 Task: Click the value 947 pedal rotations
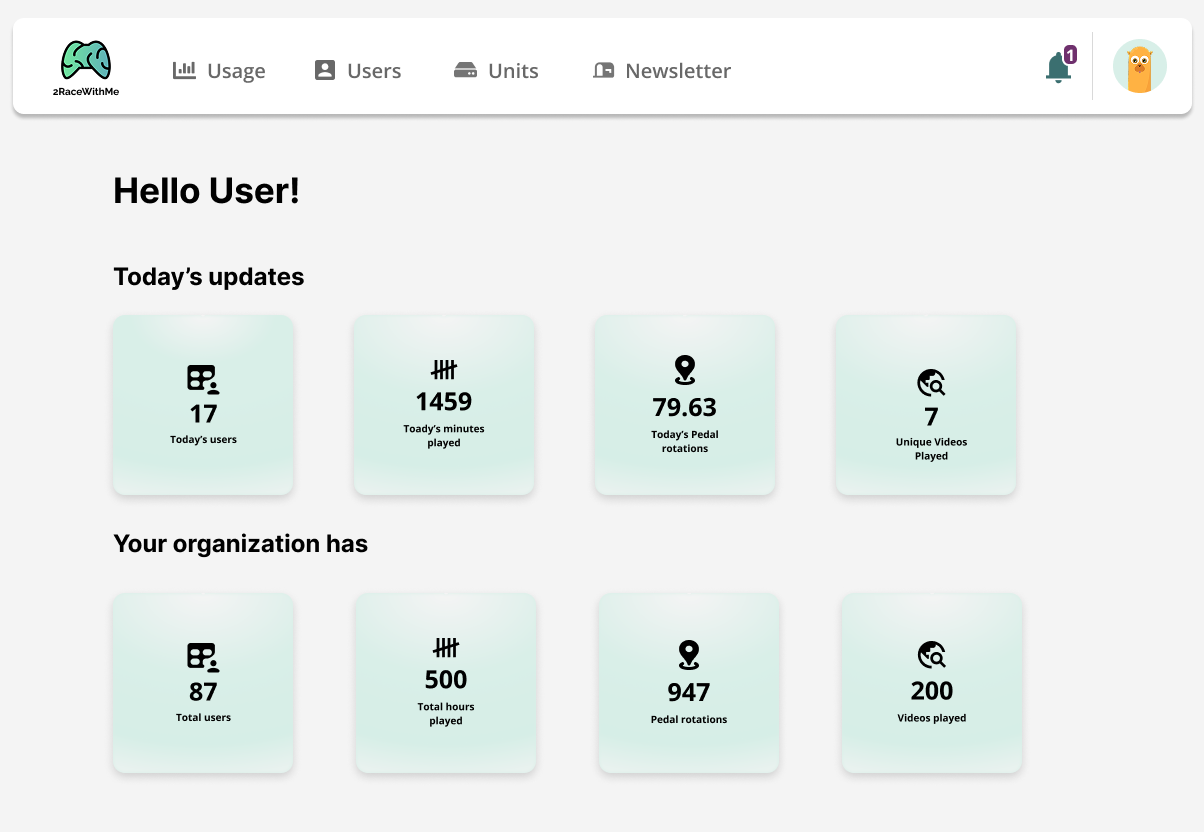click(x=689, y=692)
